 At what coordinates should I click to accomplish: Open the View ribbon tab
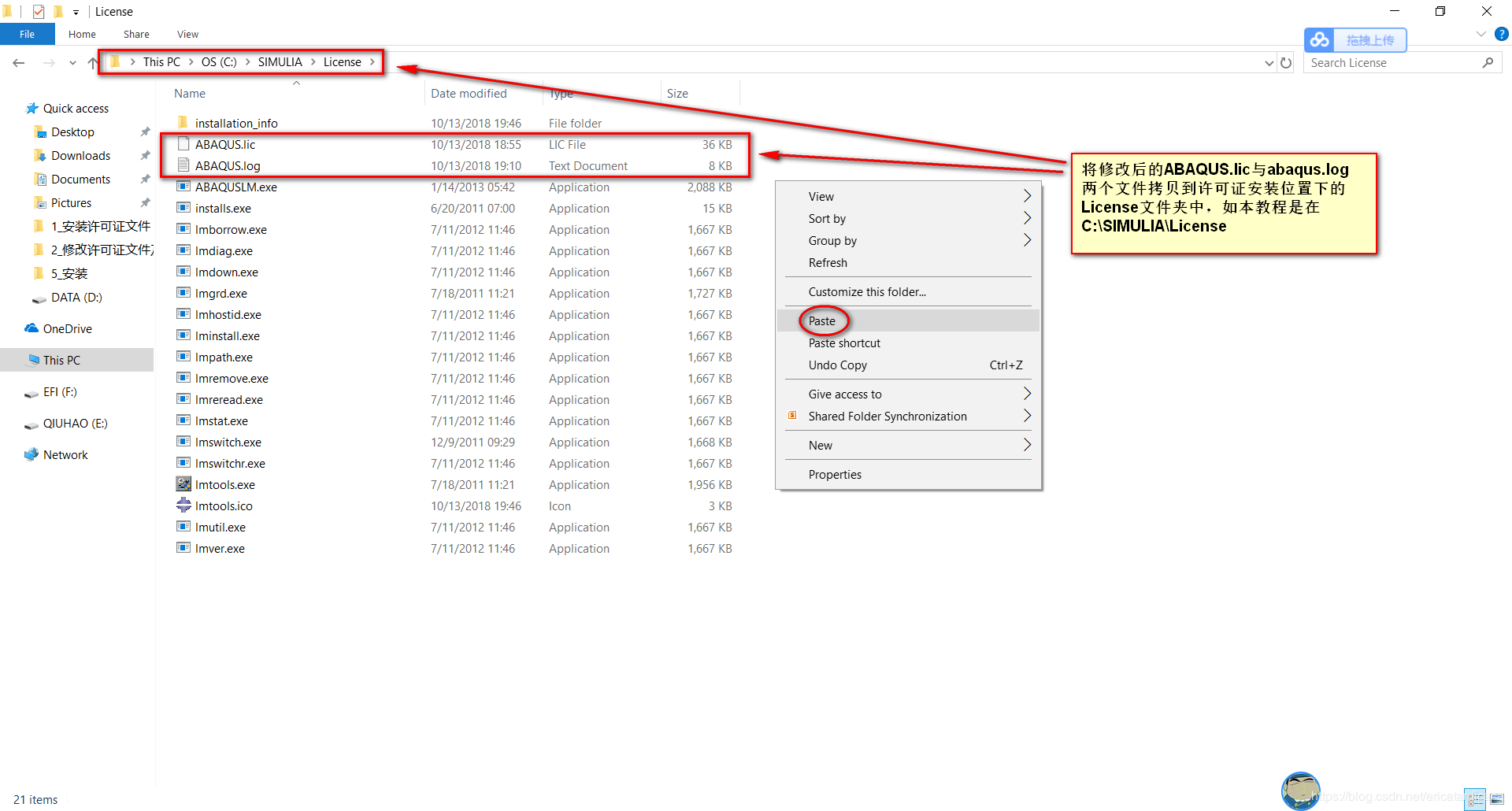click(187, 34)
